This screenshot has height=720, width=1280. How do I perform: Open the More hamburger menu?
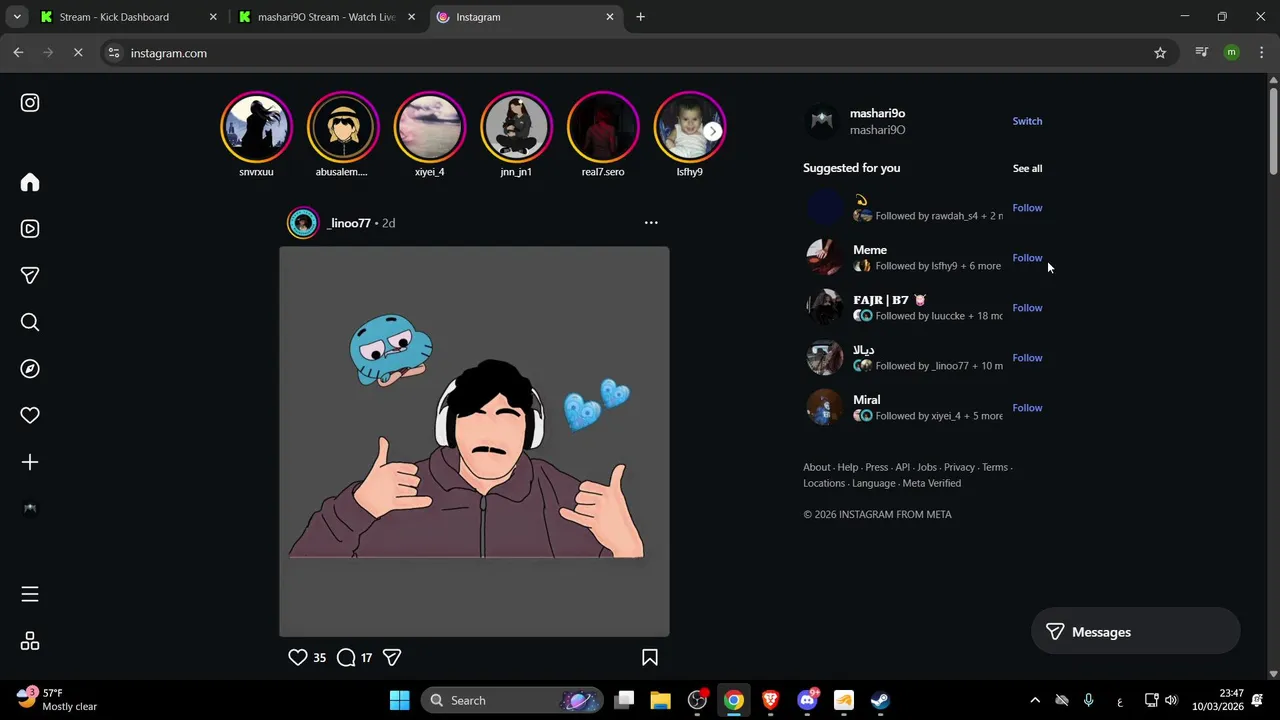pos(30,594)
